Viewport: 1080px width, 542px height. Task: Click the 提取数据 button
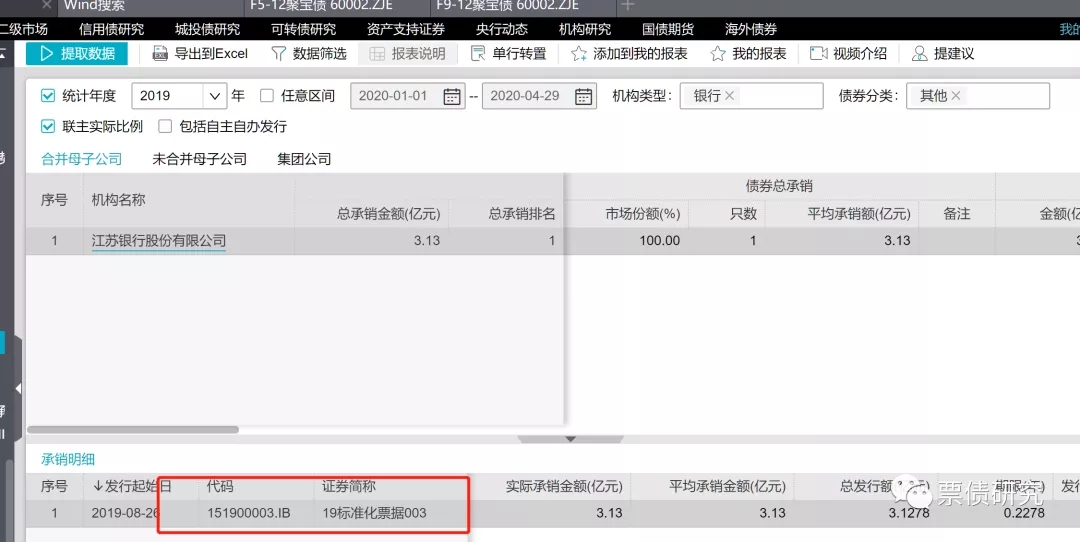pyautogui.click(x=77, y=54)
